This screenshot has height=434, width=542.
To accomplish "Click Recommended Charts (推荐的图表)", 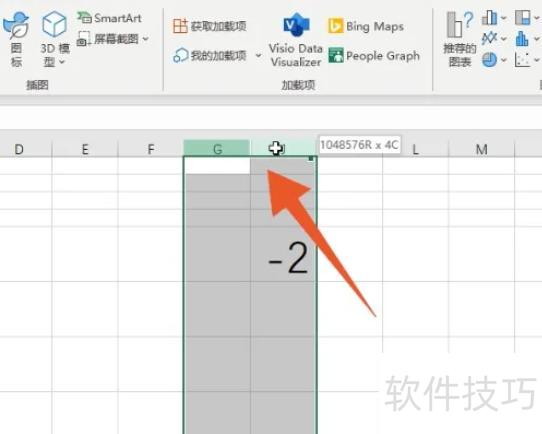I will (x=460, y=40).
